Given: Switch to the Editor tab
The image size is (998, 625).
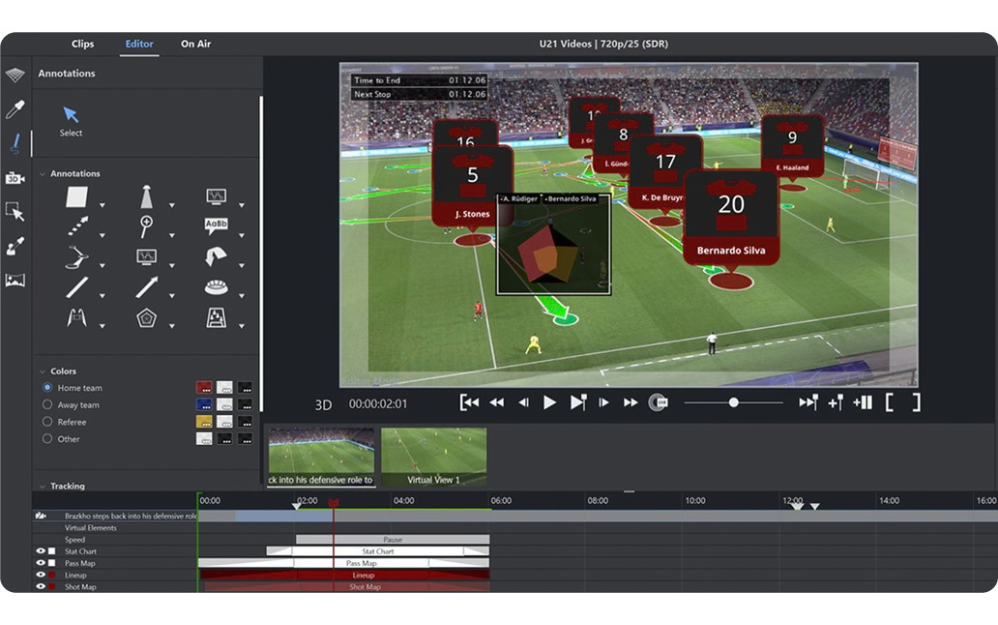Looking at the screenshot, I should coord(139,44).
